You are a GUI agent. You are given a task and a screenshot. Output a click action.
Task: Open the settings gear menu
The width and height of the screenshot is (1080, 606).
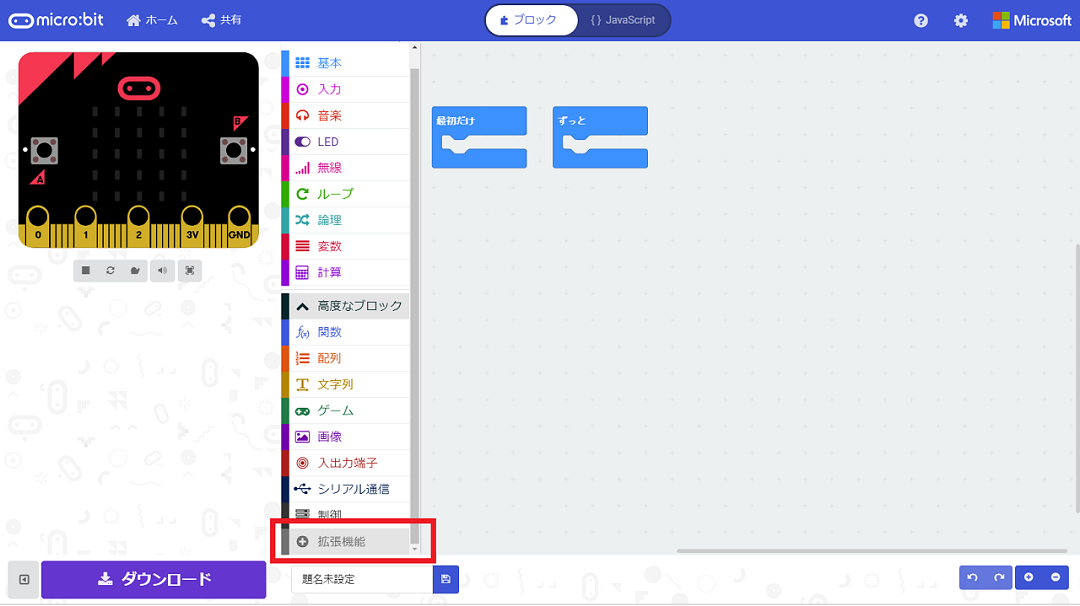[x=961, y=21]
